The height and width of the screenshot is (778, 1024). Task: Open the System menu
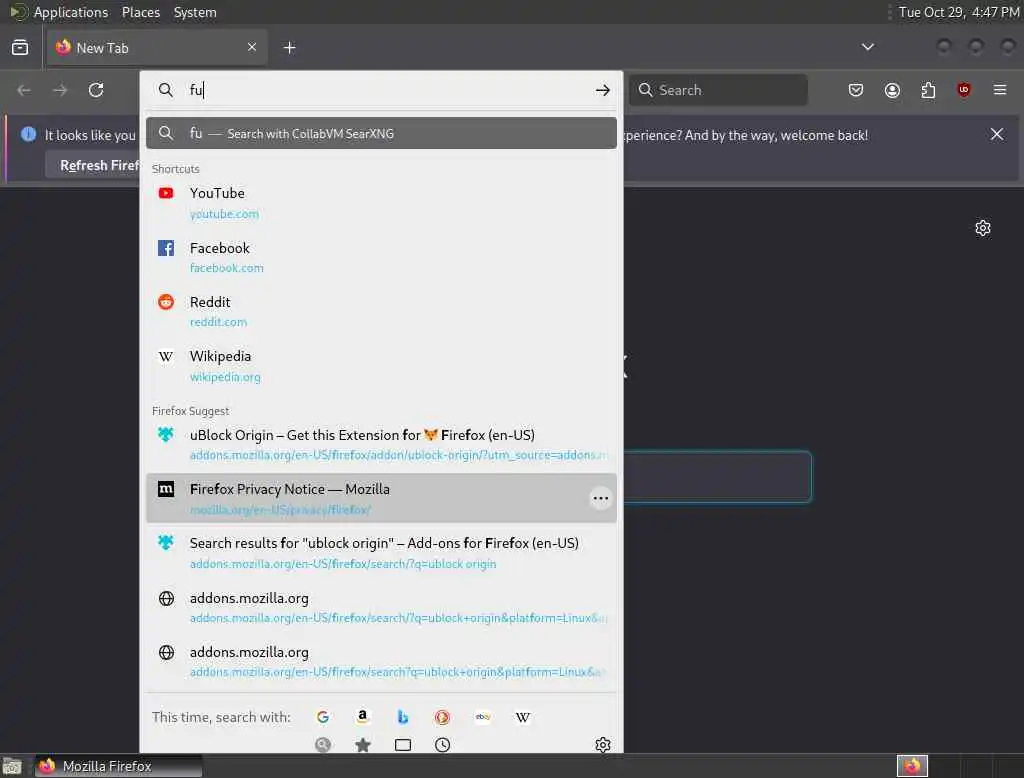tap(195, 12)
